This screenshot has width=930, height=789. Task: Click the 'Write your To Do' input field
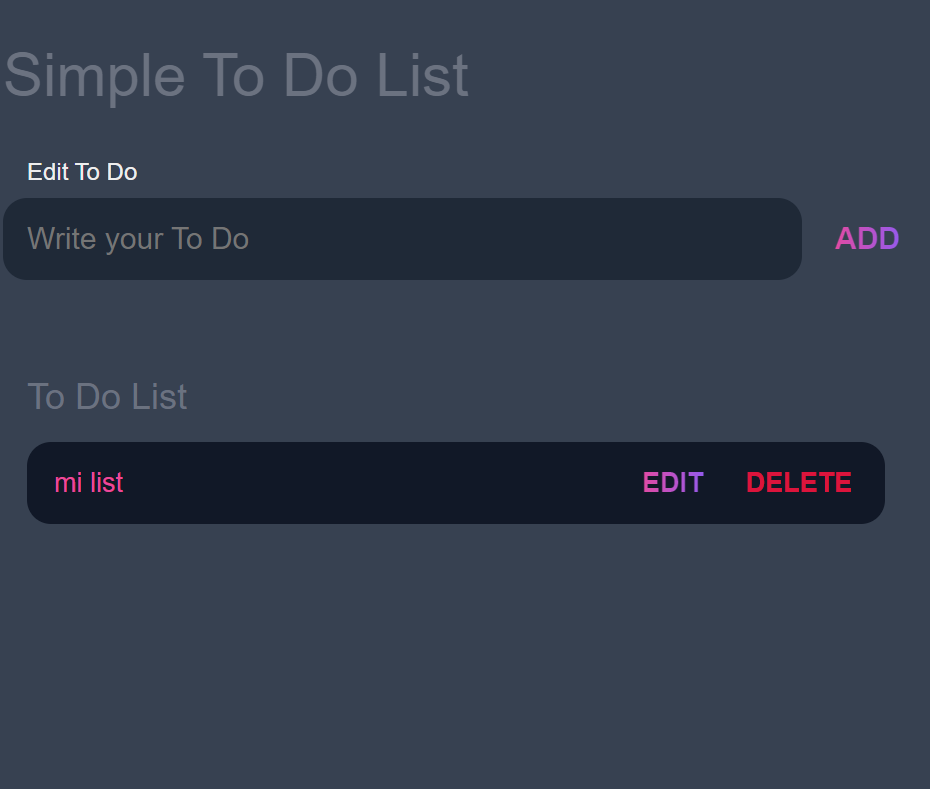pyautogui.click(x=400, y=238)
